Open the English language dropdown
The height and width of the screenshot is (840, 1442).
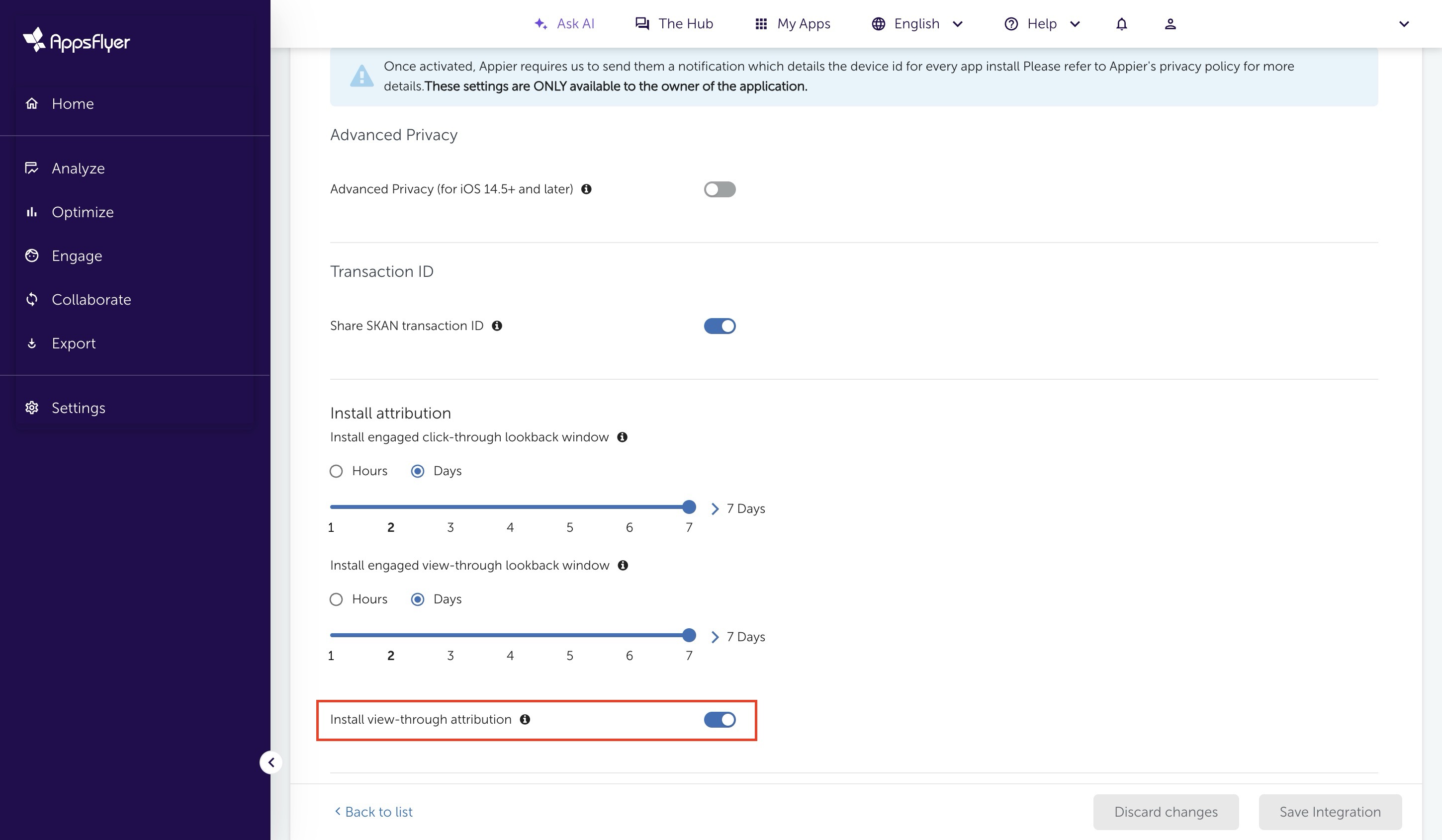pyautogui.click(x=917, y=24)
